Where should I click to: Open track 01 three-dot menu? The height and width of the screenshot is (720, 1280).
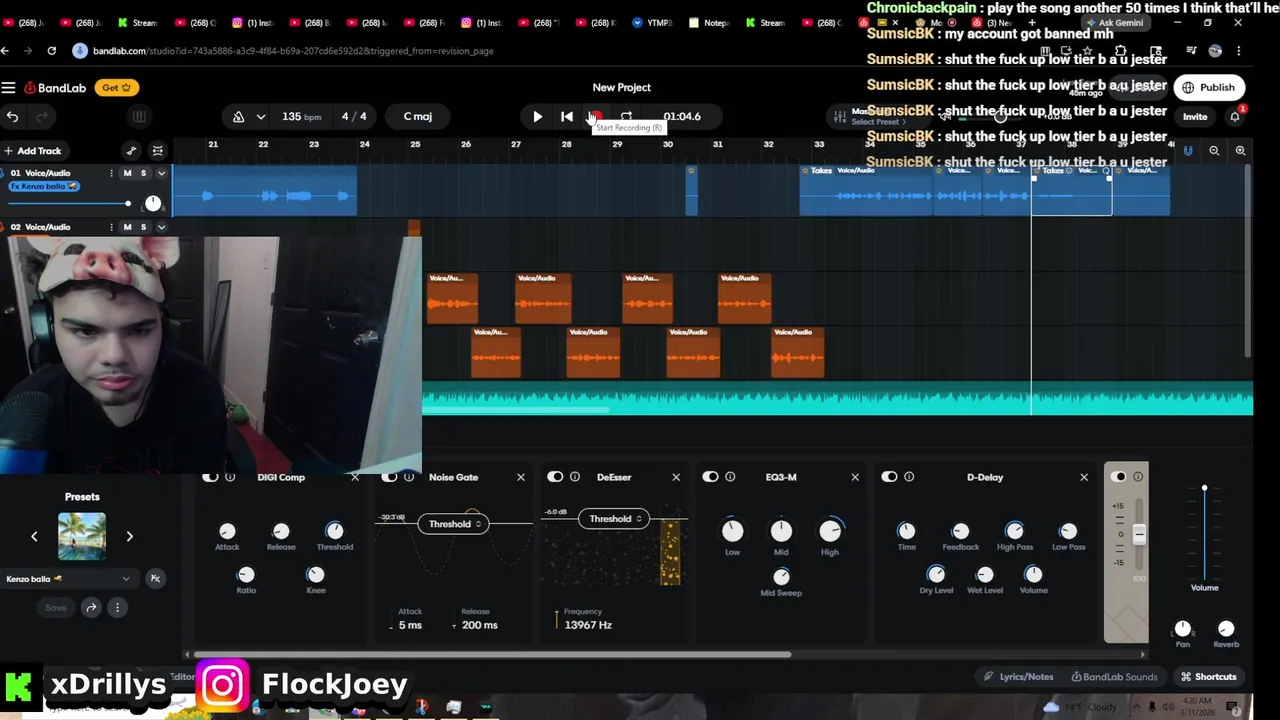(x=111, y=174)
